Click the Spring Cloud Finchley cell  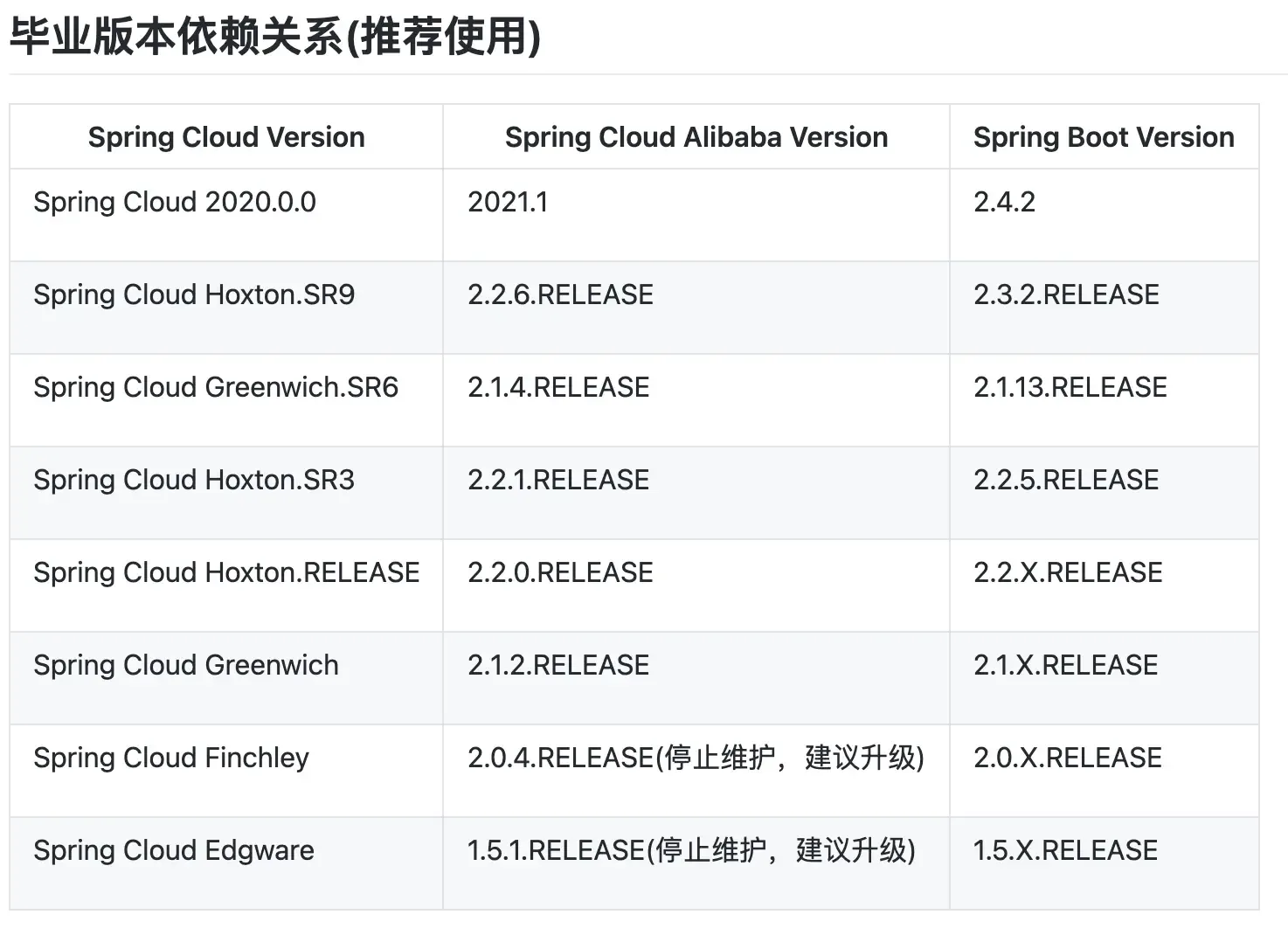226,771
